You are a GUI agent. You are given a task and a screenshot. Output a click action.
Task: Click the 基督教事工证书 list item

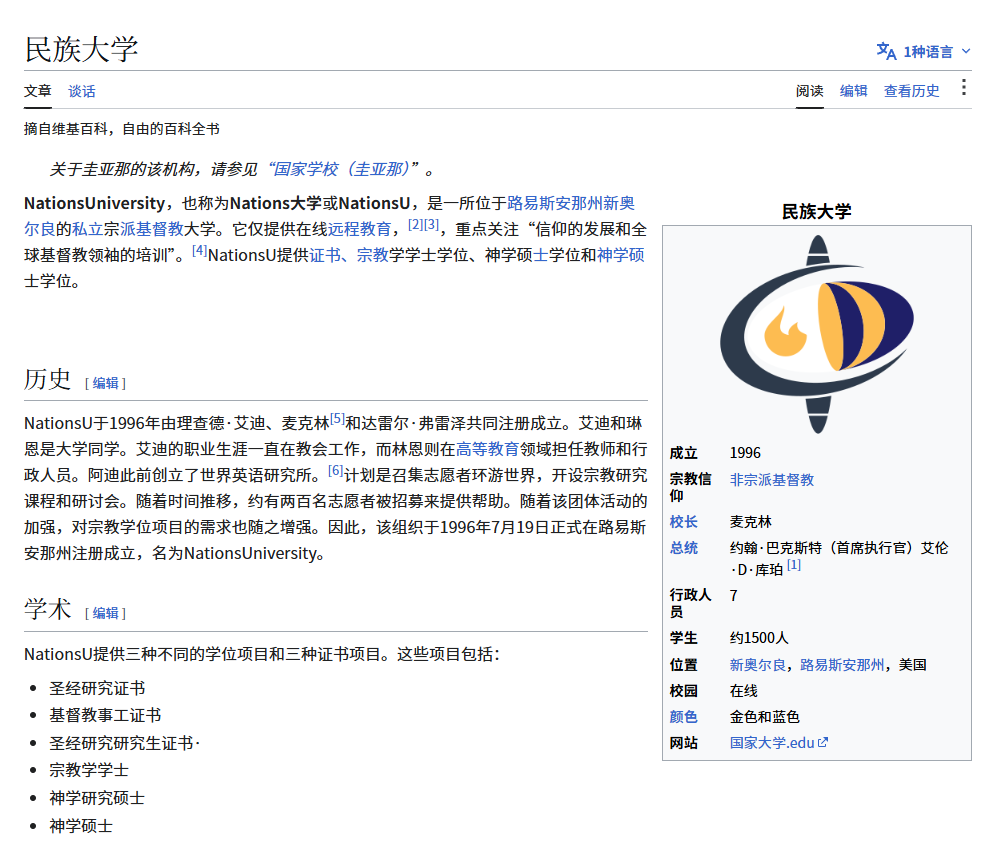tap(106, 715)
